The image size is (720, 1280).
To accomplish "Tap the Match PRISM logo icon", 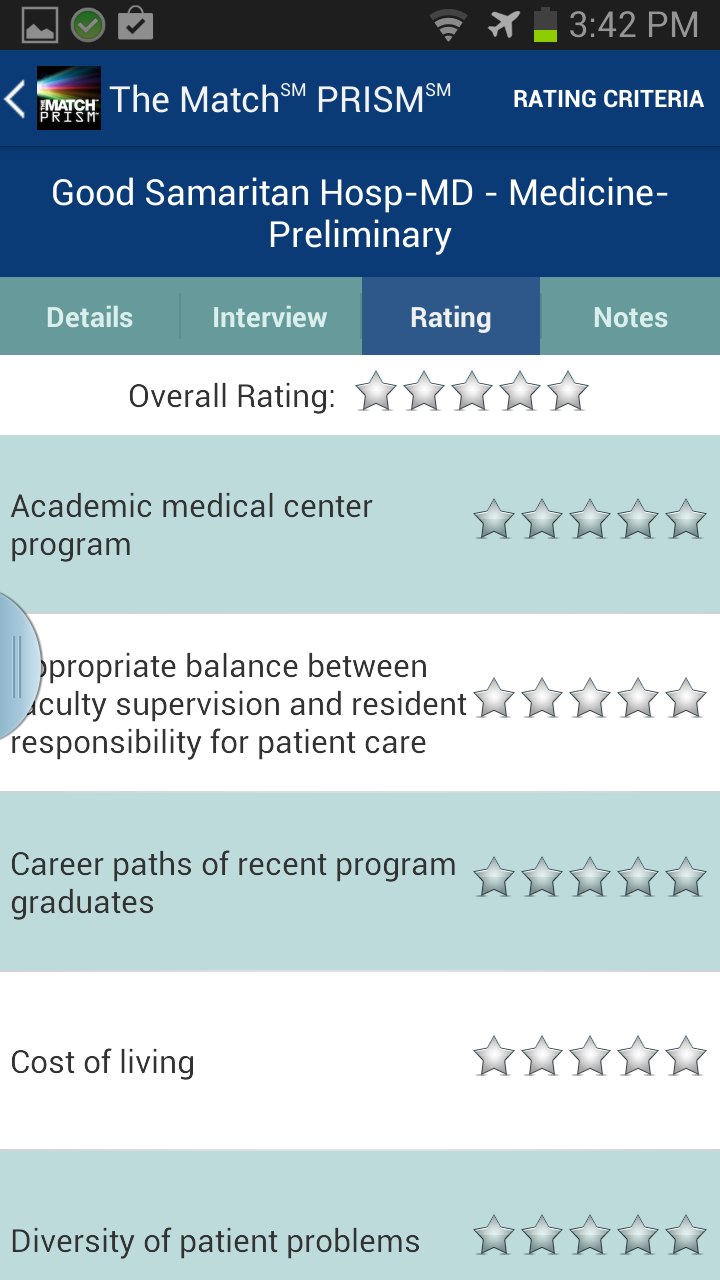I will [x=69, y=98].
